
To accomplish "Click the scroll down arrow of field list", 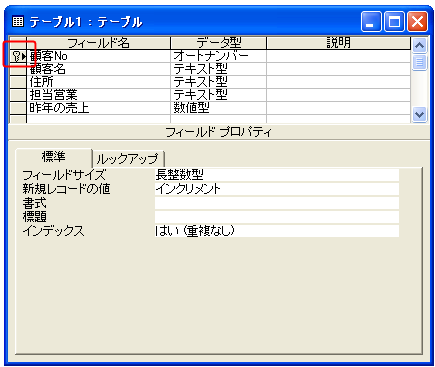I will [419, 115].
